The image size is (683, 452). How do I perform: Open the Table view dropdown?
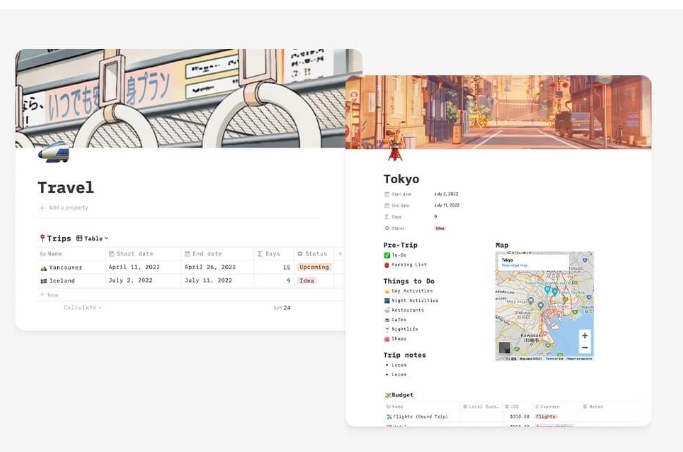92,239
